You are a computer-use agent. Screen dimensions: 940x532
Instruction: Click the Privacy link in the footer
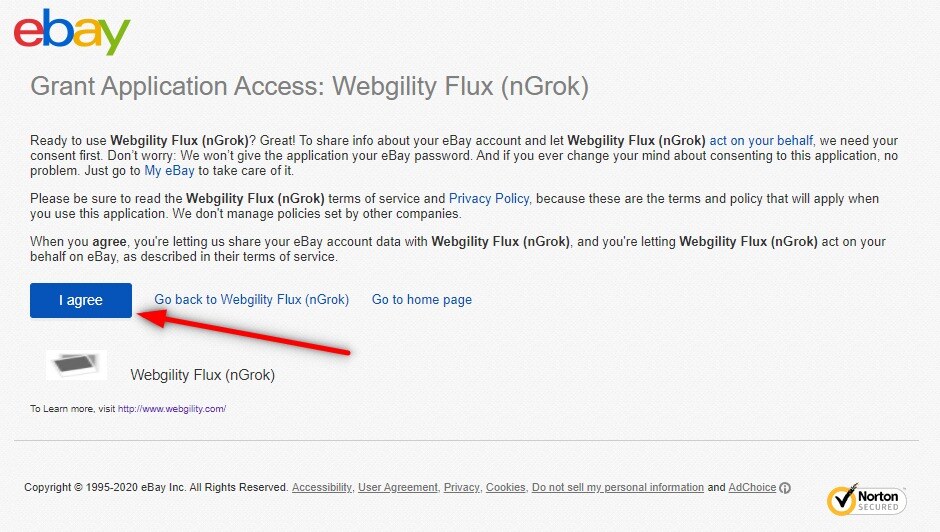coord(462,487)
